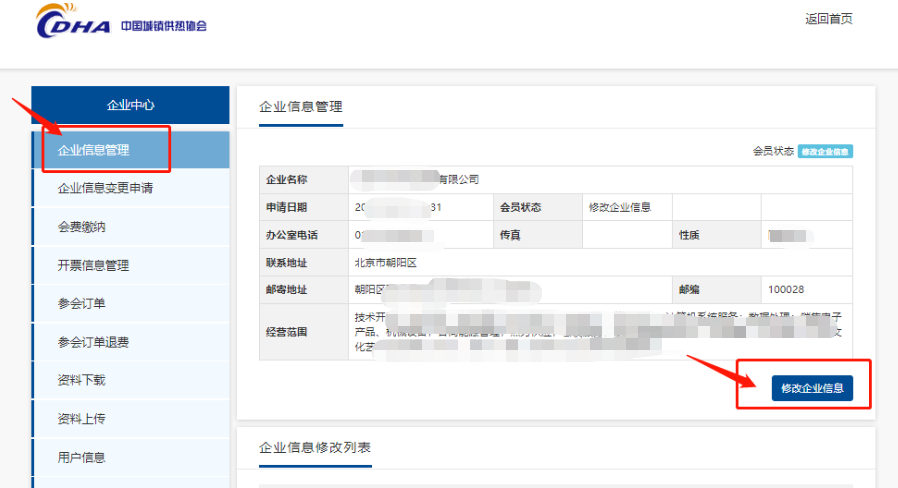Open 用户信息 sidebar item
898x488 pixels.
pyautogui.click(x=131, y=457)
